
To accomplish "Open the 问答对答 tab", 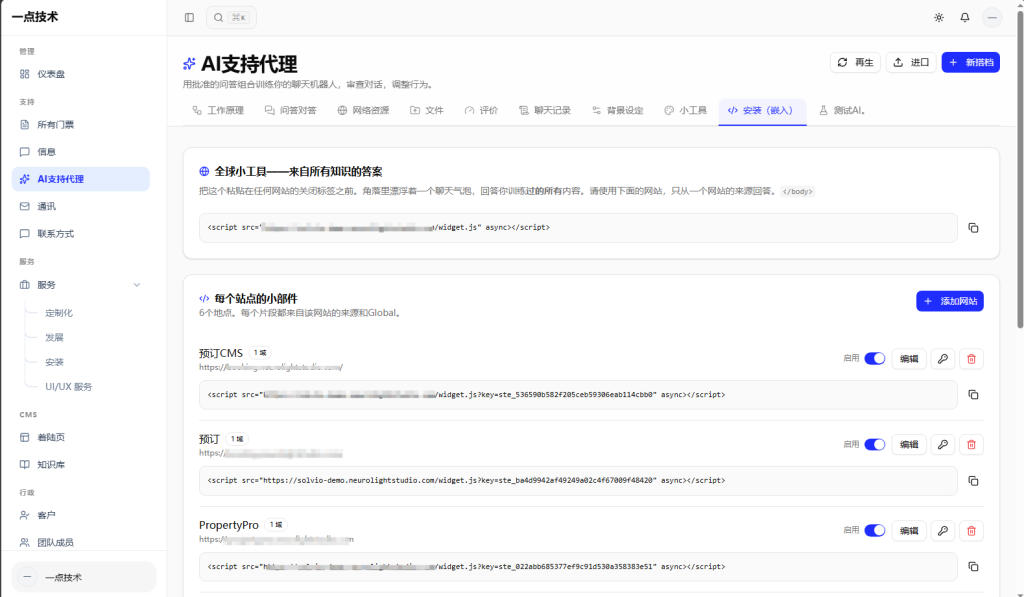I will pyautogui.click(x=291, y=110).
